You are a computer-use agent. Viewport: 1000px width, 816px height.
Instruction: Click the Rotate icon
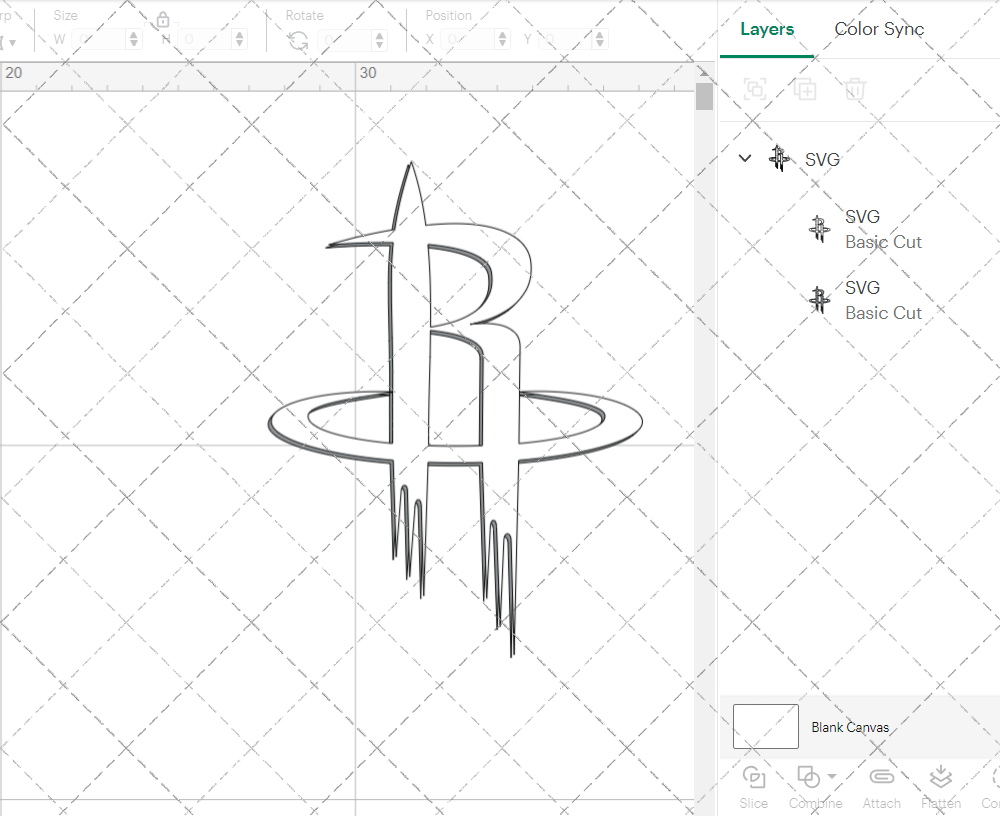[x=298, y=41]
